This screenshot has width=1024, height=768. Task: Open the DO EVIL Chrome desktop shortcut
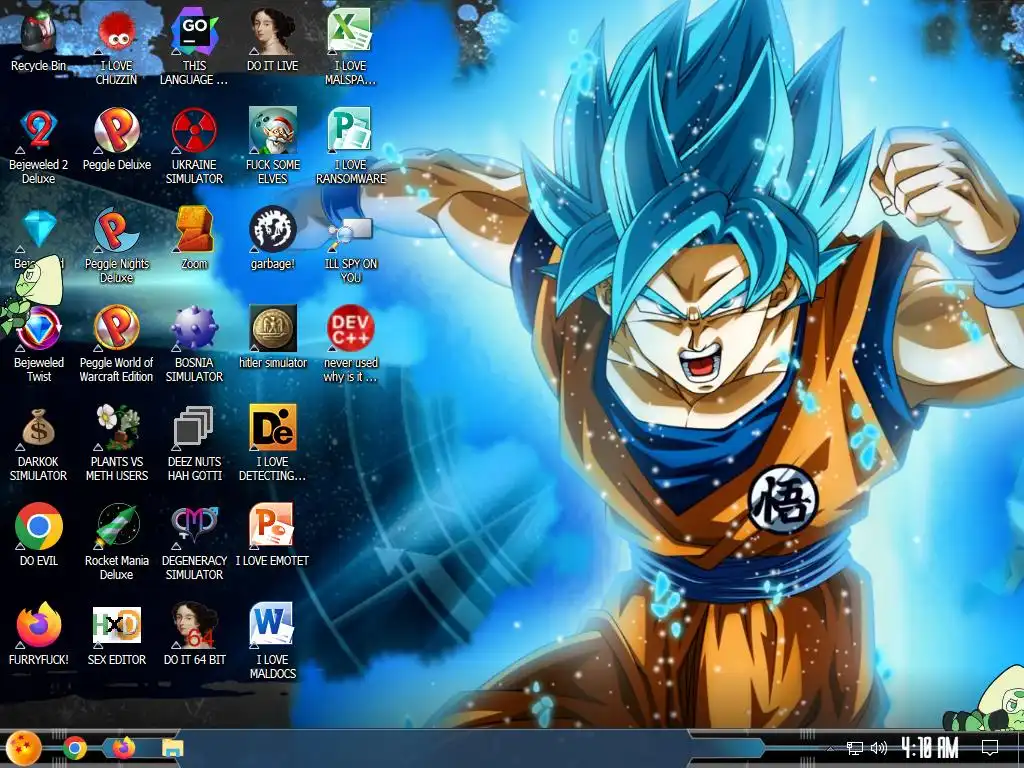39,526
